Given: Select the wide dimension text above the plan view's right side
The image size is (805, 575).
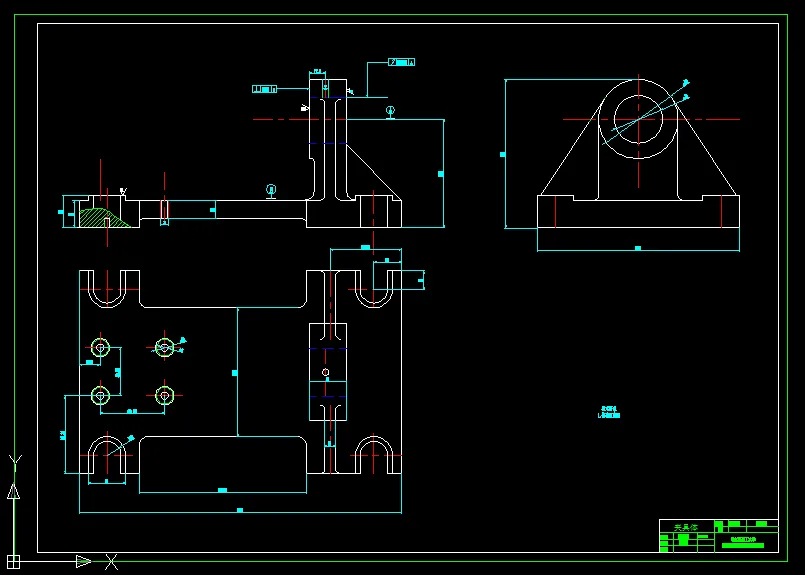Looking at the screenshot, I should coord(366,247).
